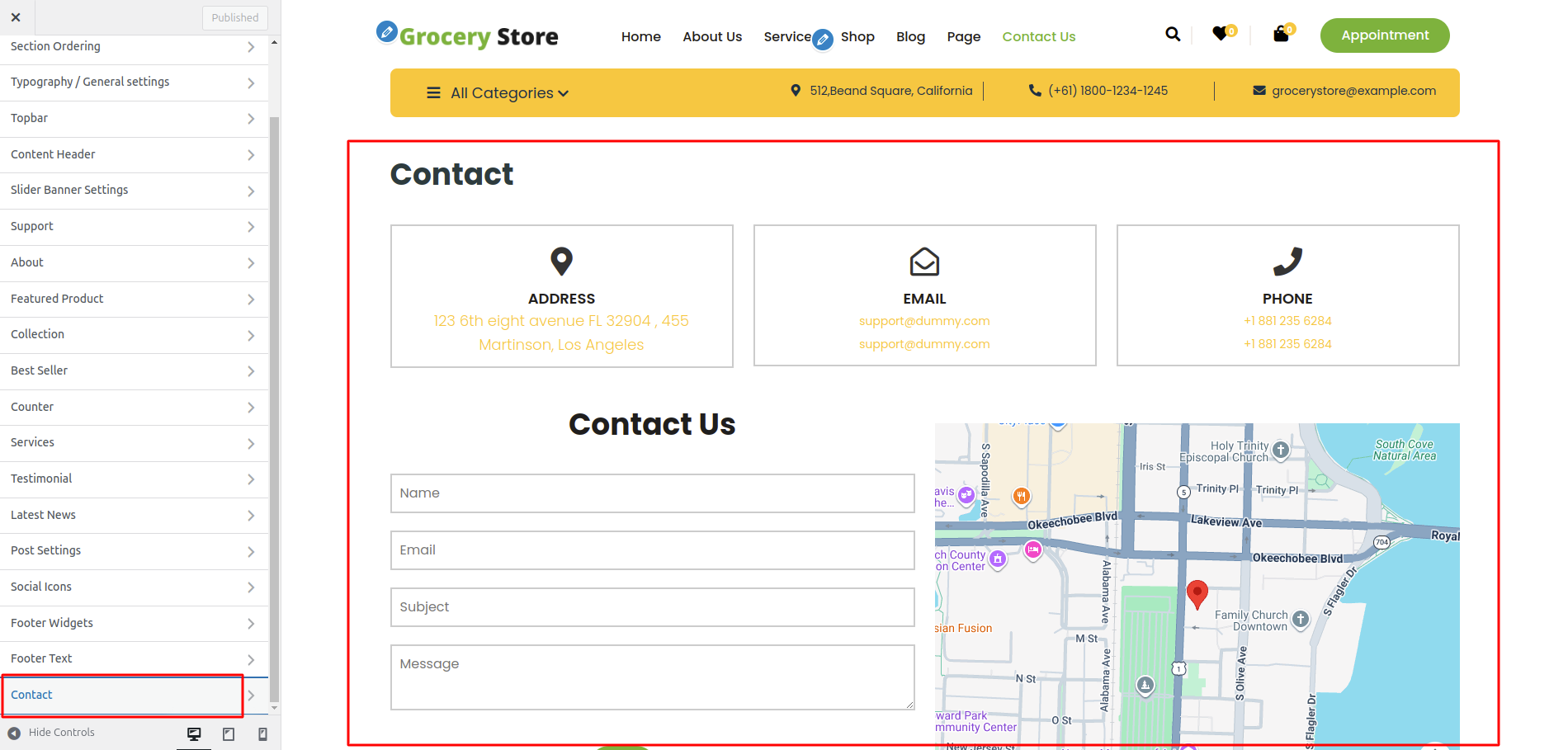Open the Page menu item
Viewport: 1568px width, 750px height.
point(964,37)
